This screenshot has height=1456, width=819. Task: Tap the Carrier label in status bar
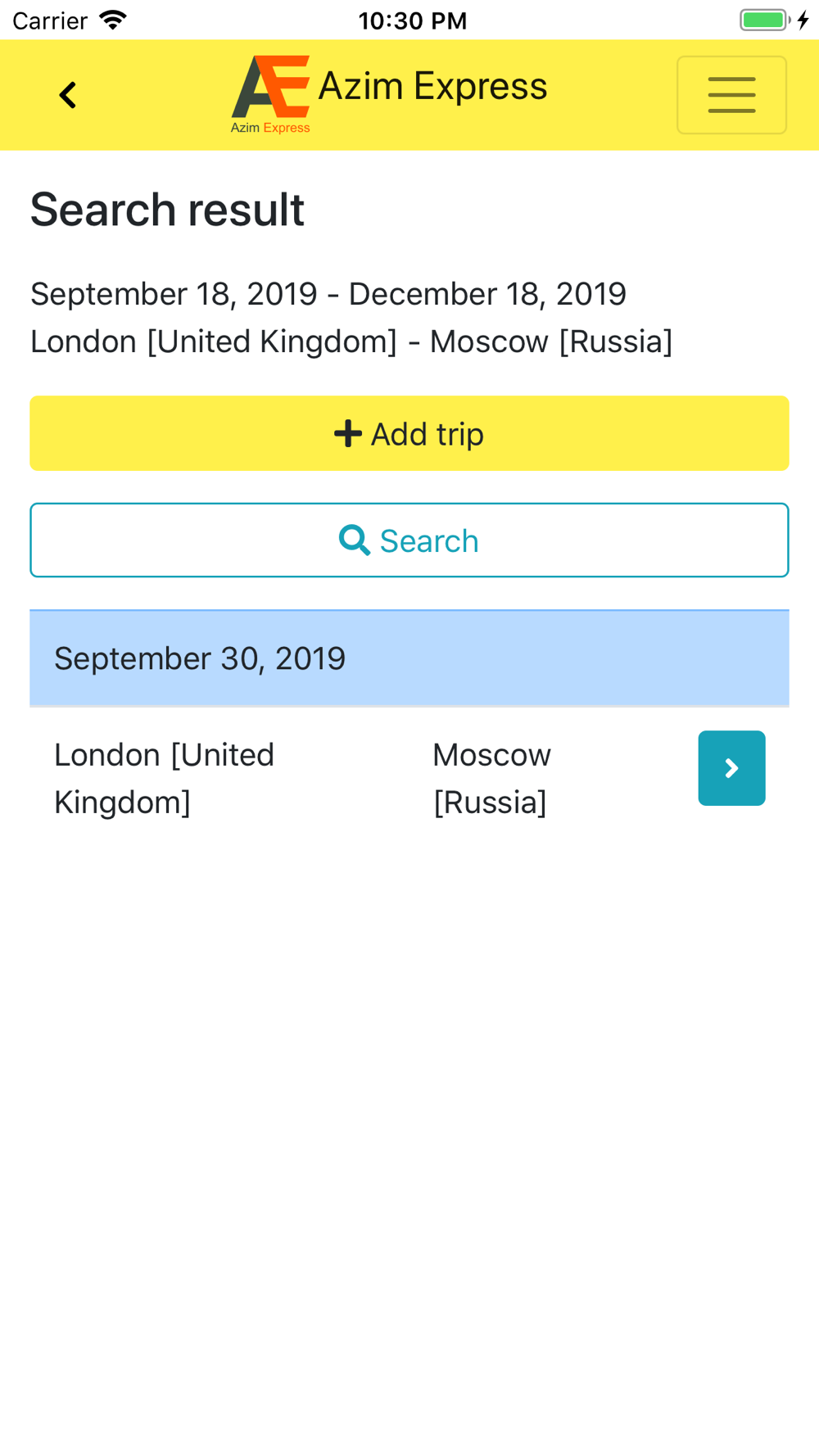coord(50,20)
